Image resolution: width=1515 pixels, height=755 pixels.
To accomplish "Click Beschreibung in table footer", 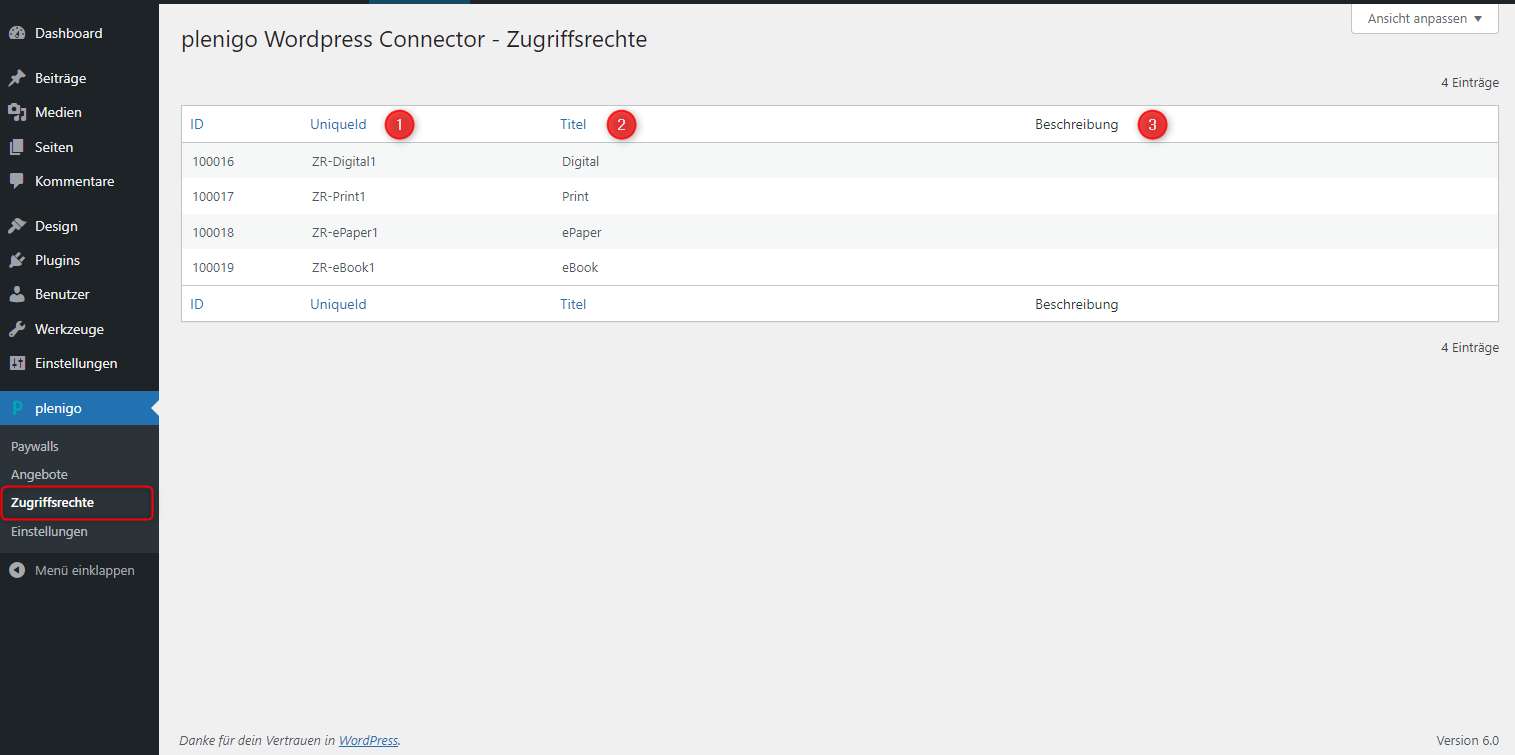I will 1076,304.
